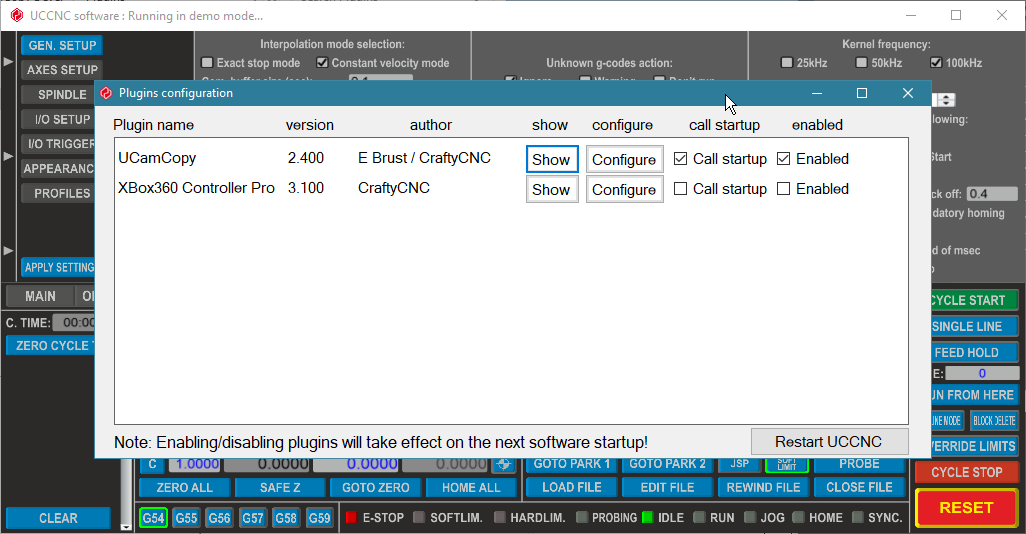Click the HARDLIM. status indicator light
1026x534 pixels.
coord(499,518)
